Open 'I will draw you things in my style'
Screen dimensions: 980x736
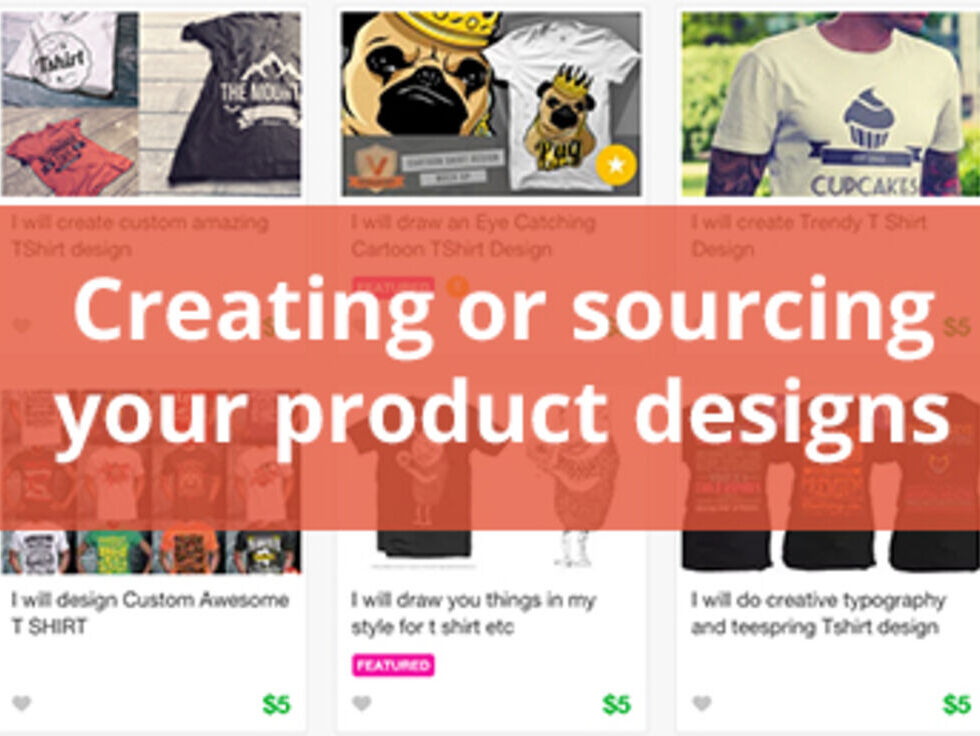click(473, 613)
